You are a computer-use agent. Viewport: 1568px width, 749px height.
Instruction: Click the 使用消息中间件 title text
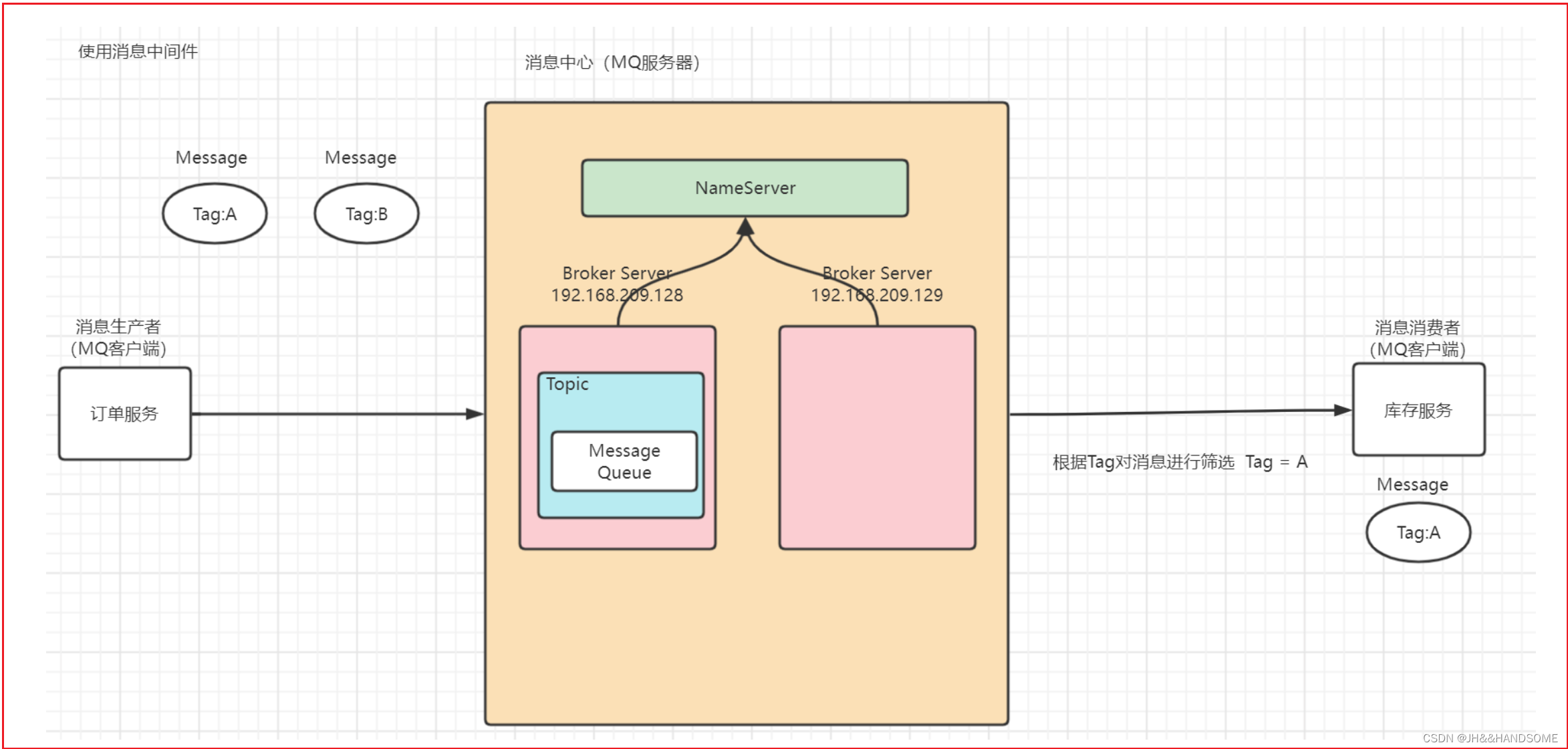138,51
